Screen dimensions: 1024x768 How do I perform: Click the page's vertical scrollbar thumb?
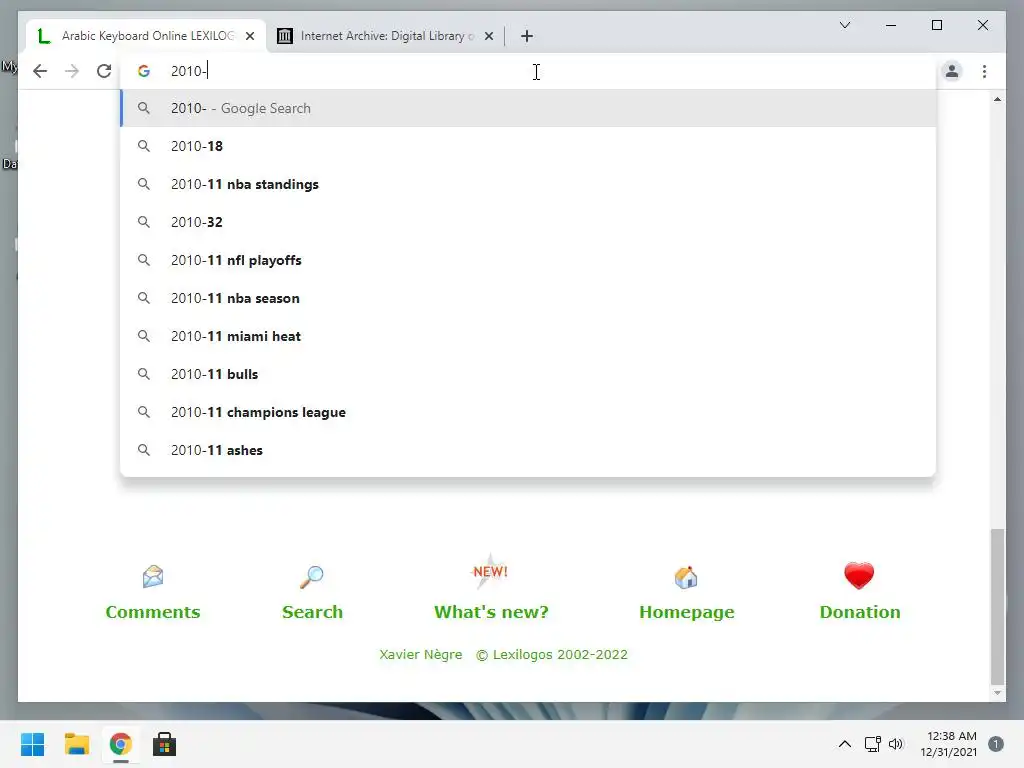(x=997, y=606)
